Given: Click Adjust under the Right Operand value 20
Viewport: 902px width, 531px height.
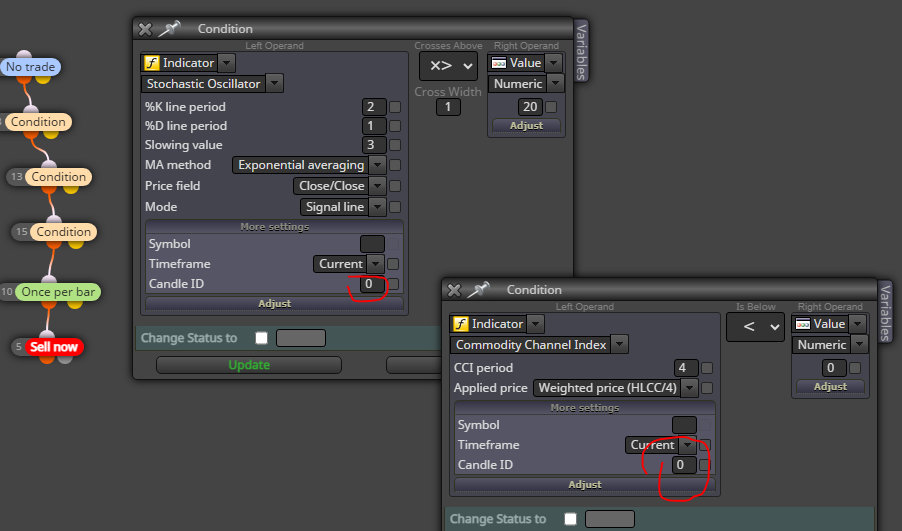Looking at the screenshot, I should coord(526,125).
